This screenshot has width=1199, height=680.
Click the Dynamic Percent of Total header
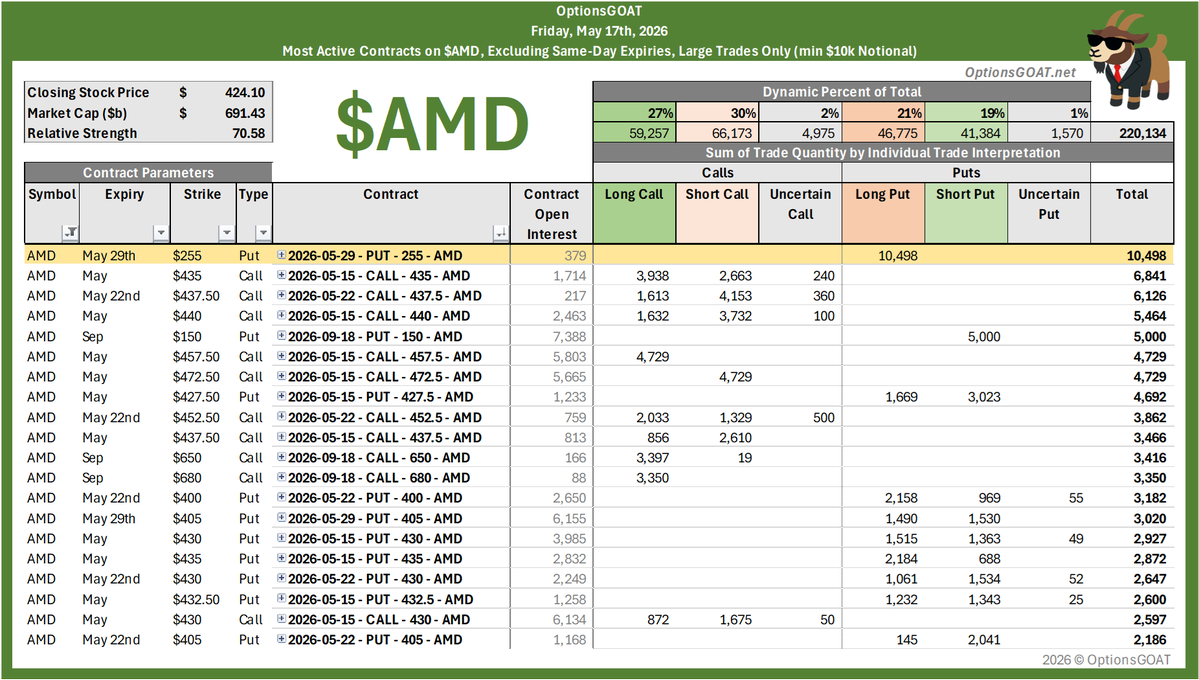click(841, 92)
